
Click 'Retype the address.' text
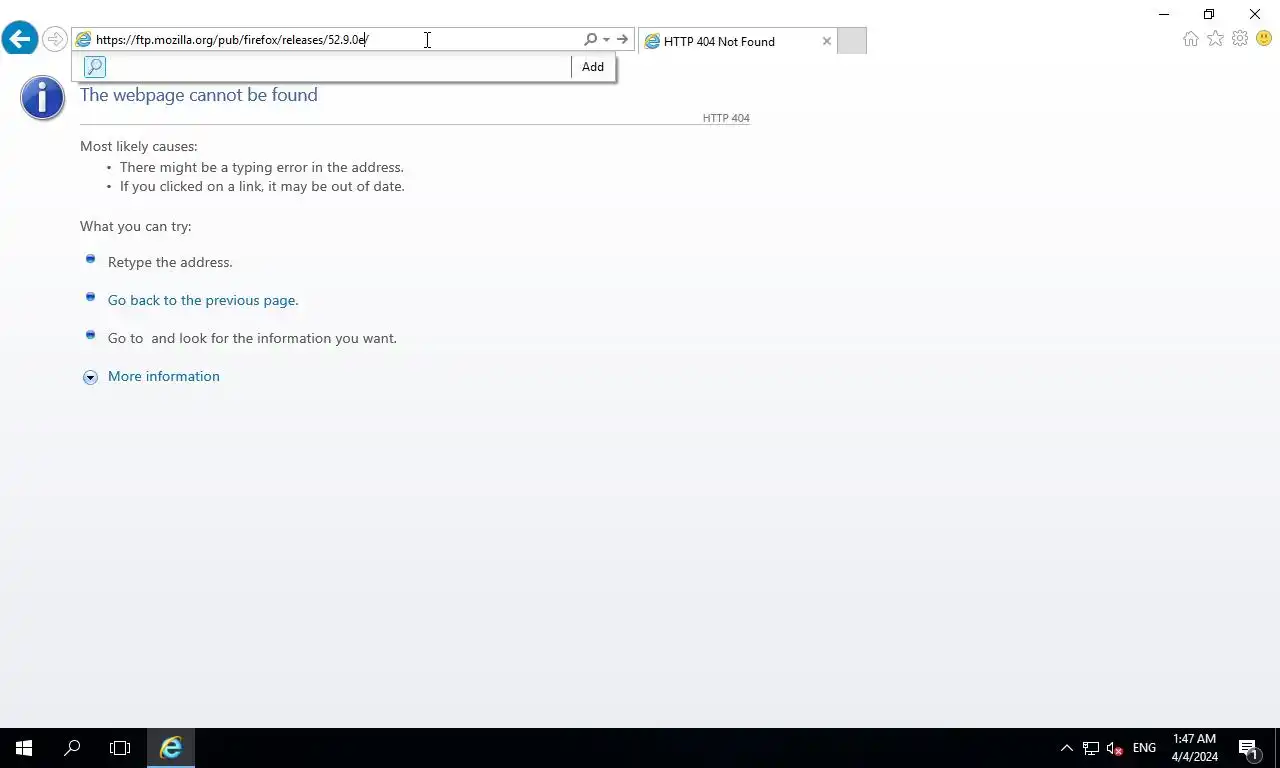[x=170, y=262]
